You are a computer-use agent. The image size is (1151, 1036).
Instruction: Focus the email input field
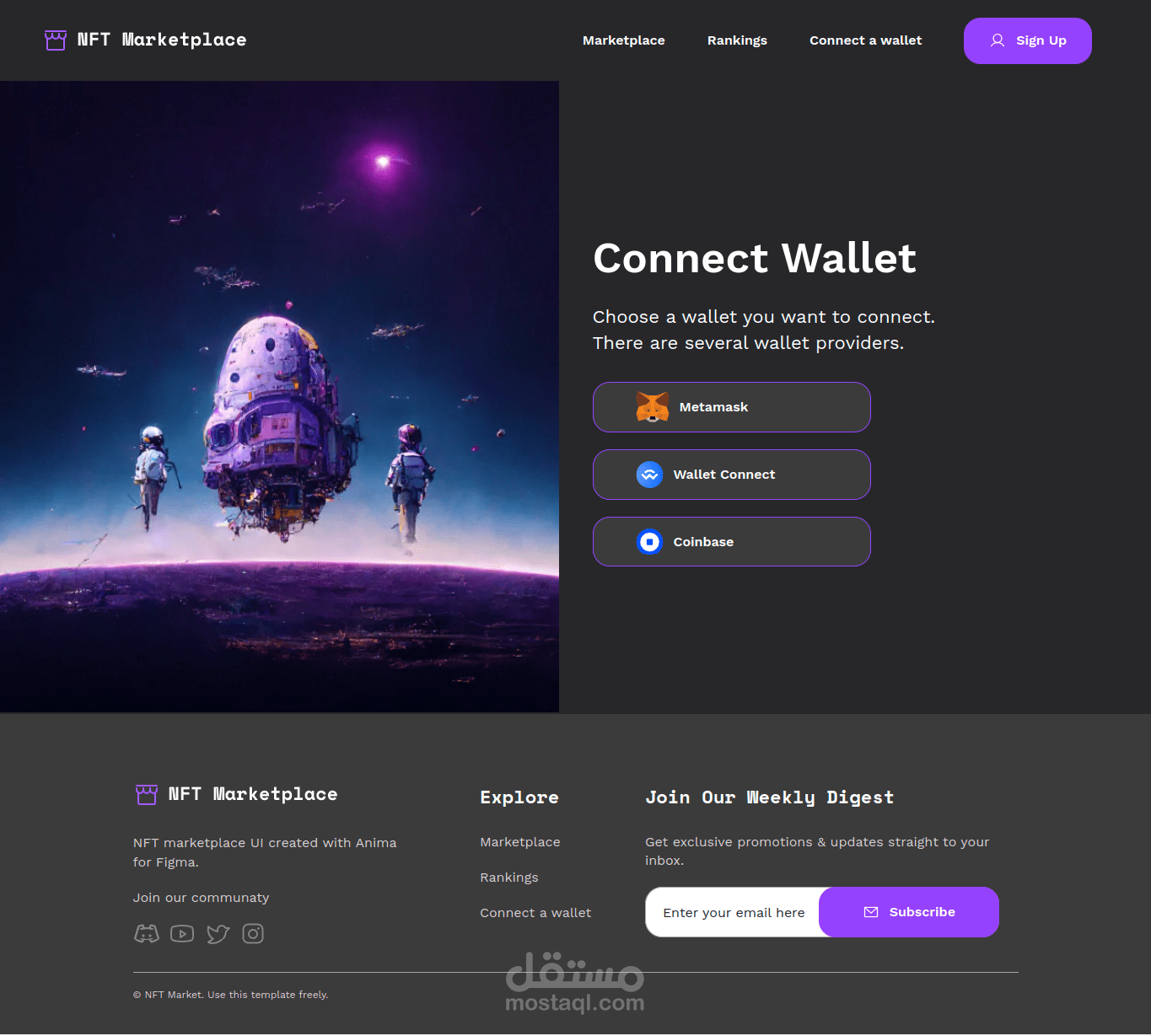point(733,912)
